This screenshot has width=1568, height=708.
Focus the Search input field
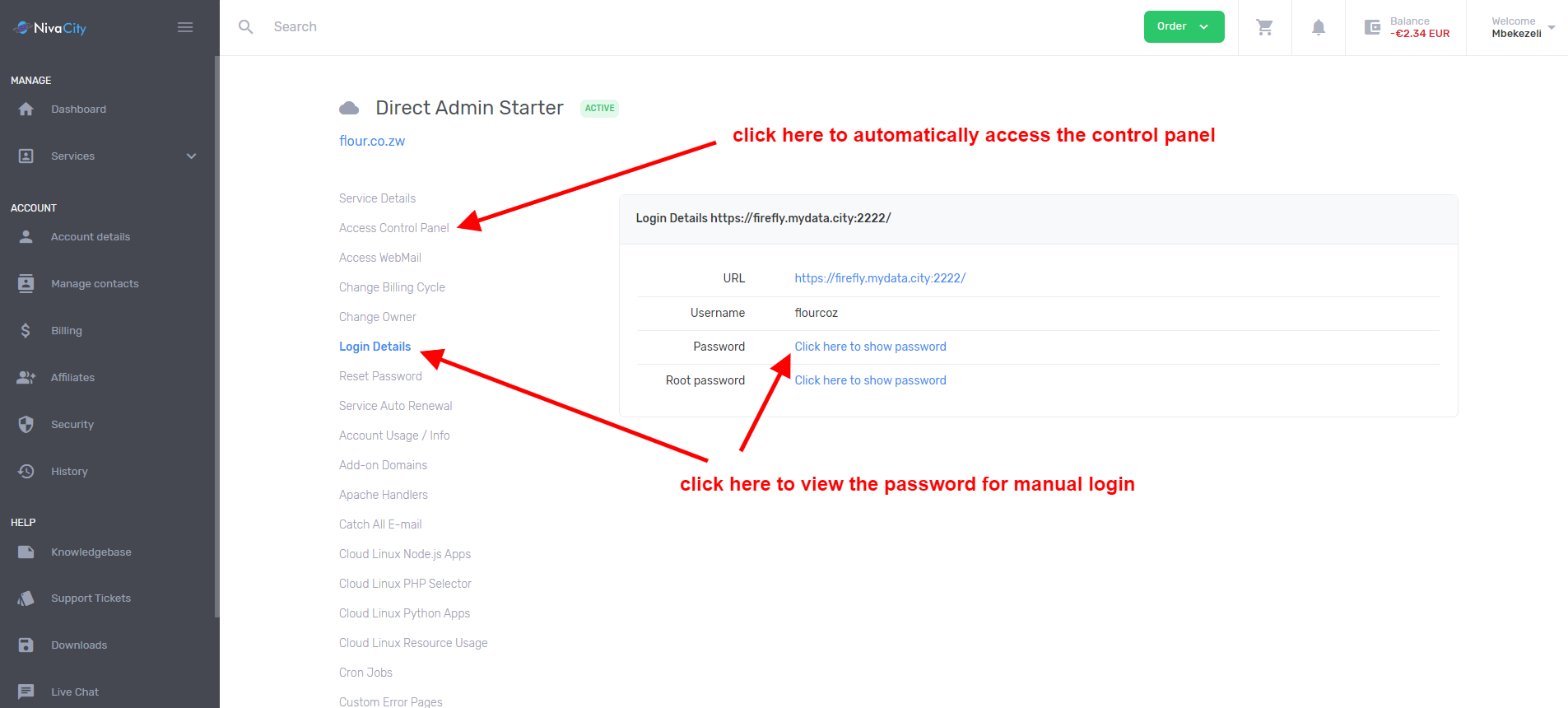494,27
